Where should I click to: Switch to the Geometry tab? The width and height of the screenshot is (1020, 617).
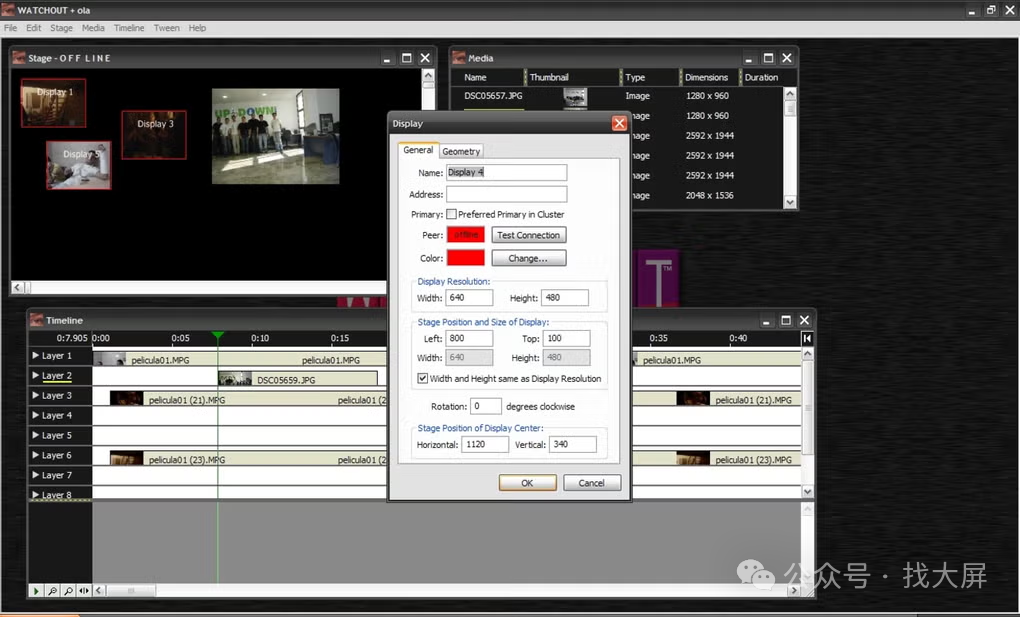click(x=461, y=151)
